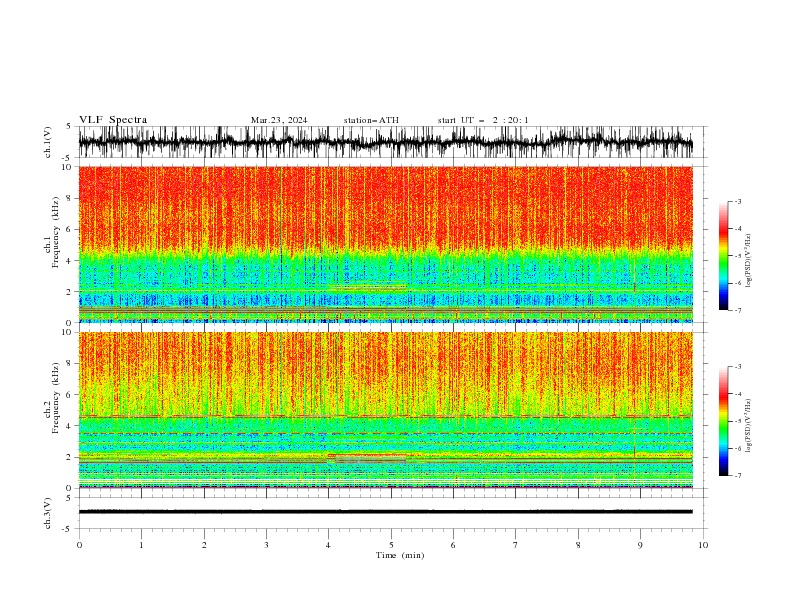Click the "-7" tick on ch.2 colorbar

(x=737, y=475)
